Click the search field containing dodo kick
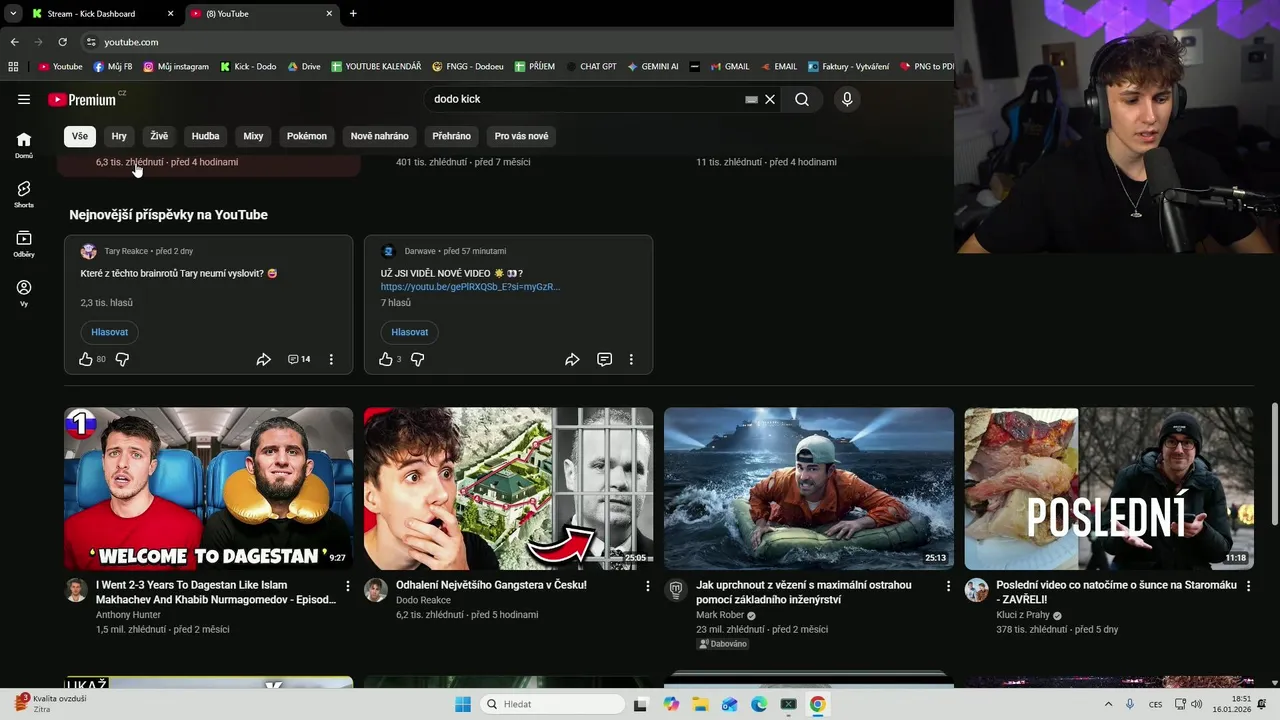The height and width of the screenshot is (720, 1280). 585,99
